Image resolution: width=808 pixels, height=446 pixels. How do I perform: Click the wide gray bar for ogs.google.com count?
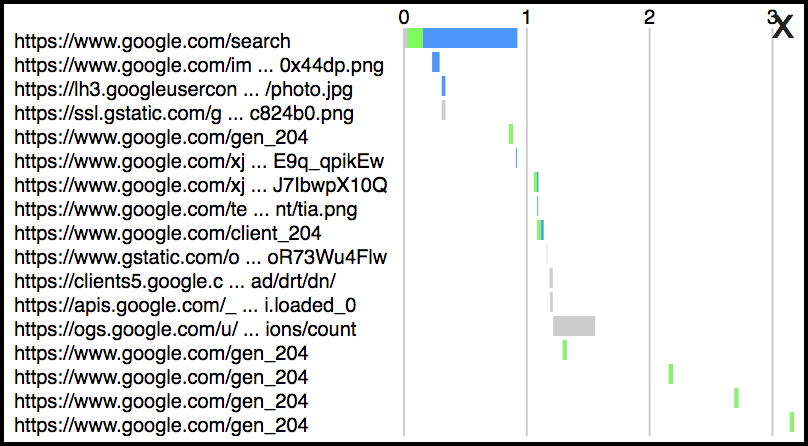tap(574, 326)
